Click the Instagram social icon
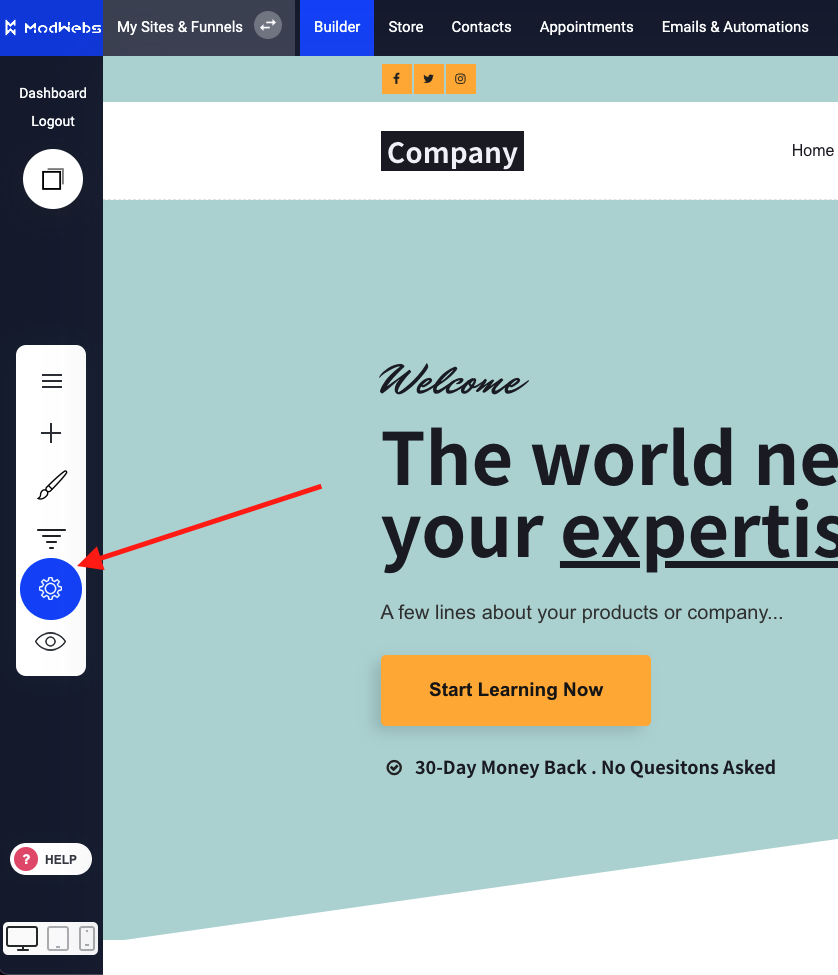The height and width of the screenshot is (975, 838). (x=461, y=79)
